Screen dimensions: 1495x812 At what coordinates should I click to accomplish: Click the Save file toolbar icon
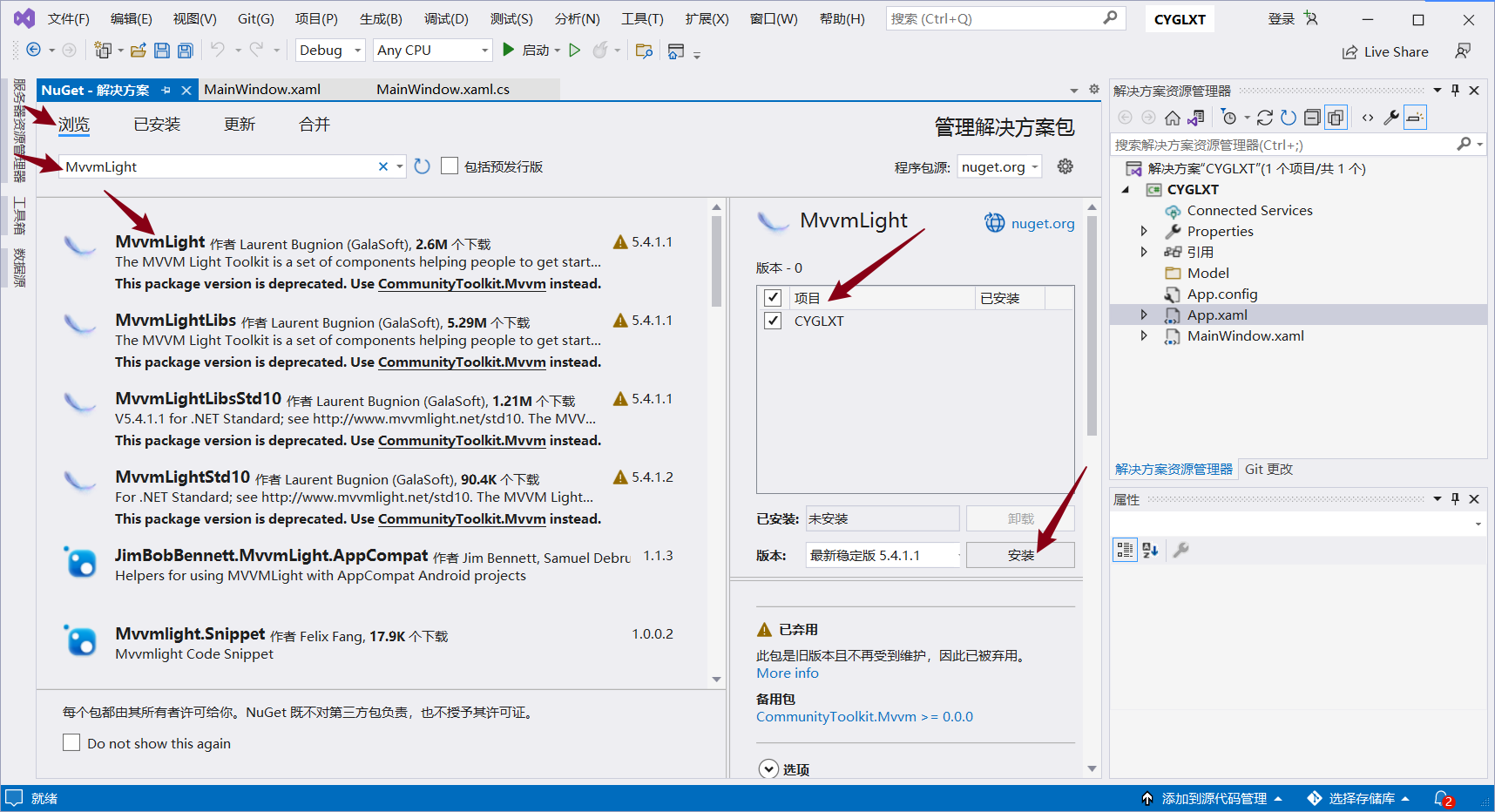(x=162, y=51)
